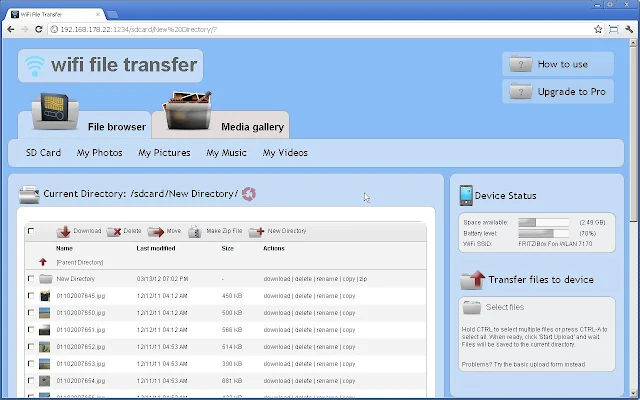Click copy link for 01102007652.jpg
The height and width of the screenshot is (400, 640).
click(349, 347)
